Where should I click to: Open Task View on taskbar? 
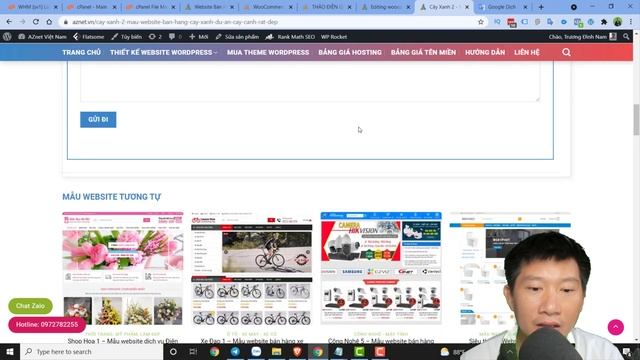pos(193,351)
